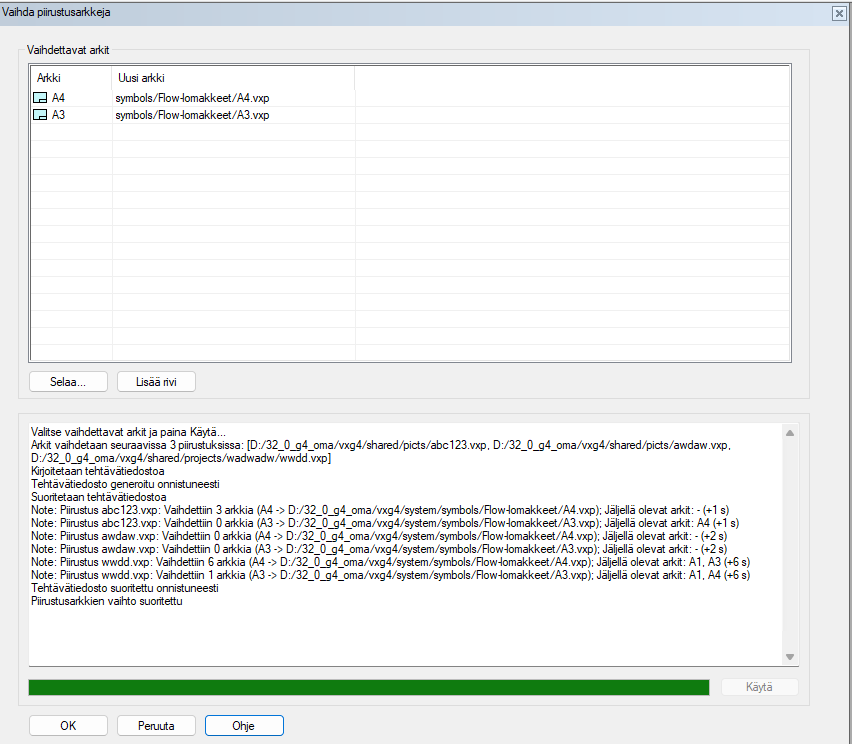Open help with the Ohje button
852x744 pixels.
point(244,726)
